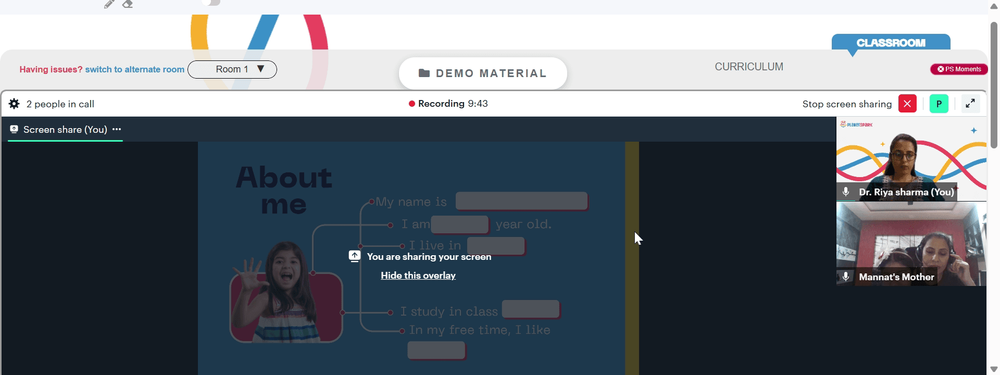Click the year old age blank
The width and height of the screenshot is (1000, 375).
click(x=460, y=224)
